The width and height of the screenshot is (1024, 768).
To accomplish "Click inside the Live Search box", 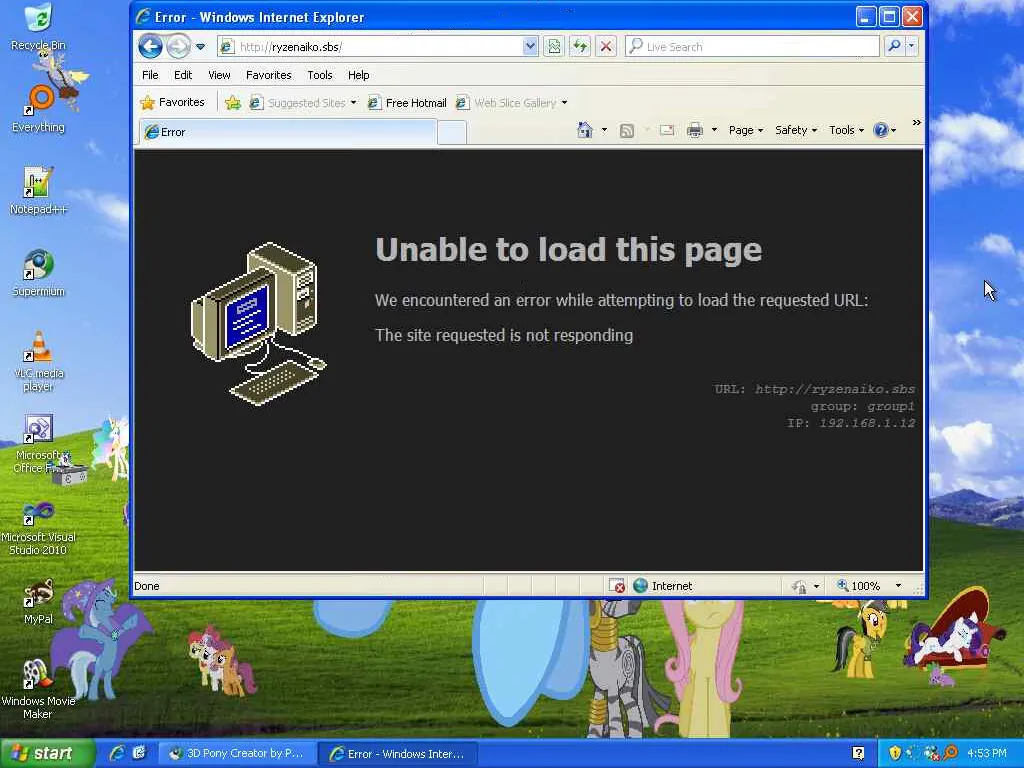I will point(752,46).
